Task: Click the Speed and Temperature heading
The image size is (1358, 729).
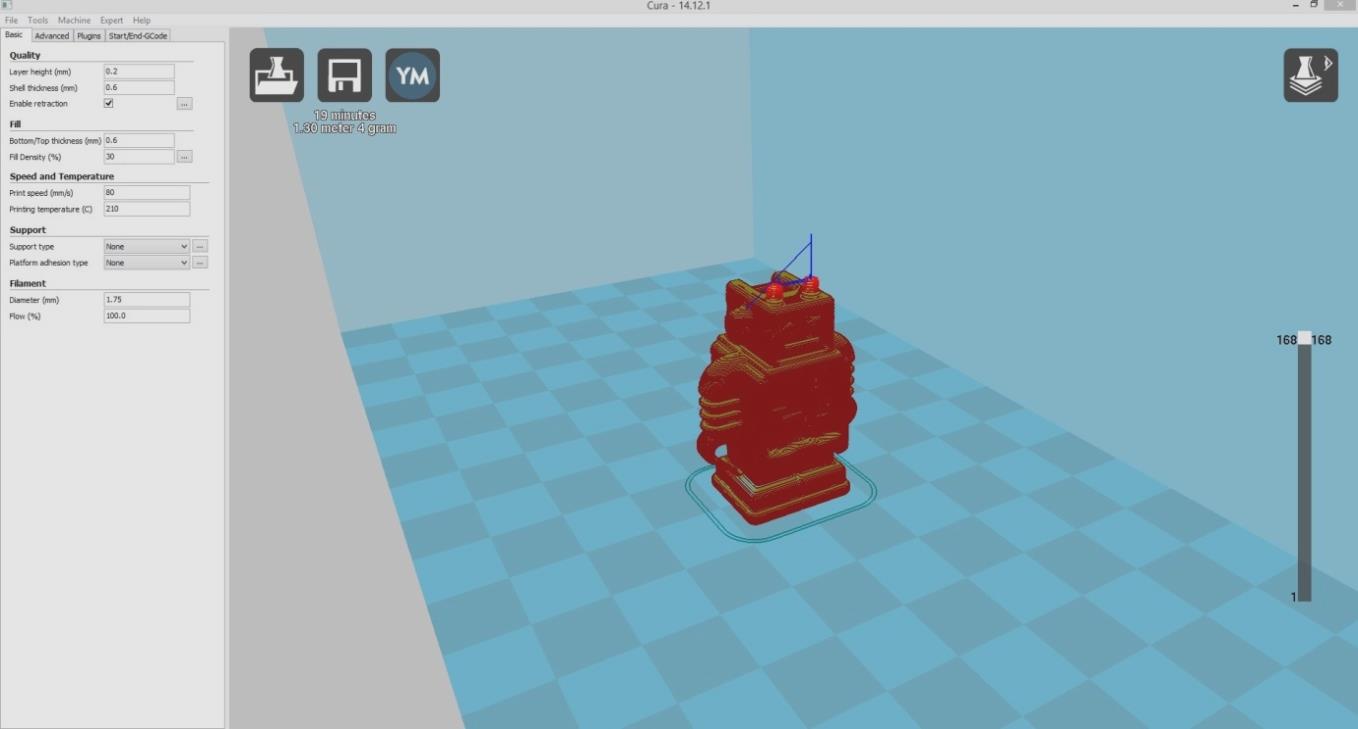Action: [x=62, y=177]
